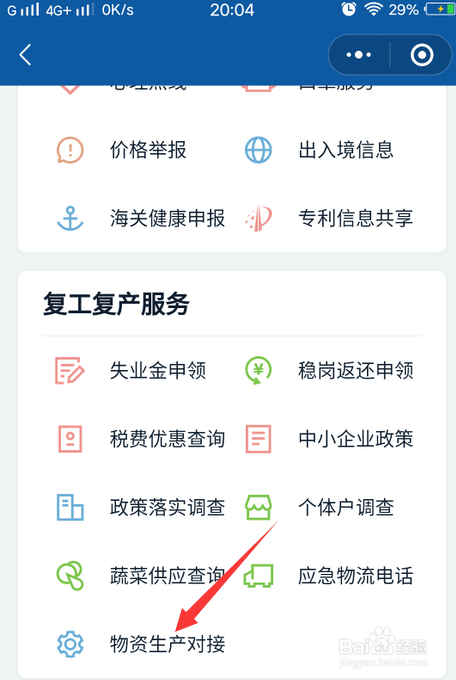456x680 pixels.
Task: Tap the 复工复产服务 section heading
Action: (116, 304)
